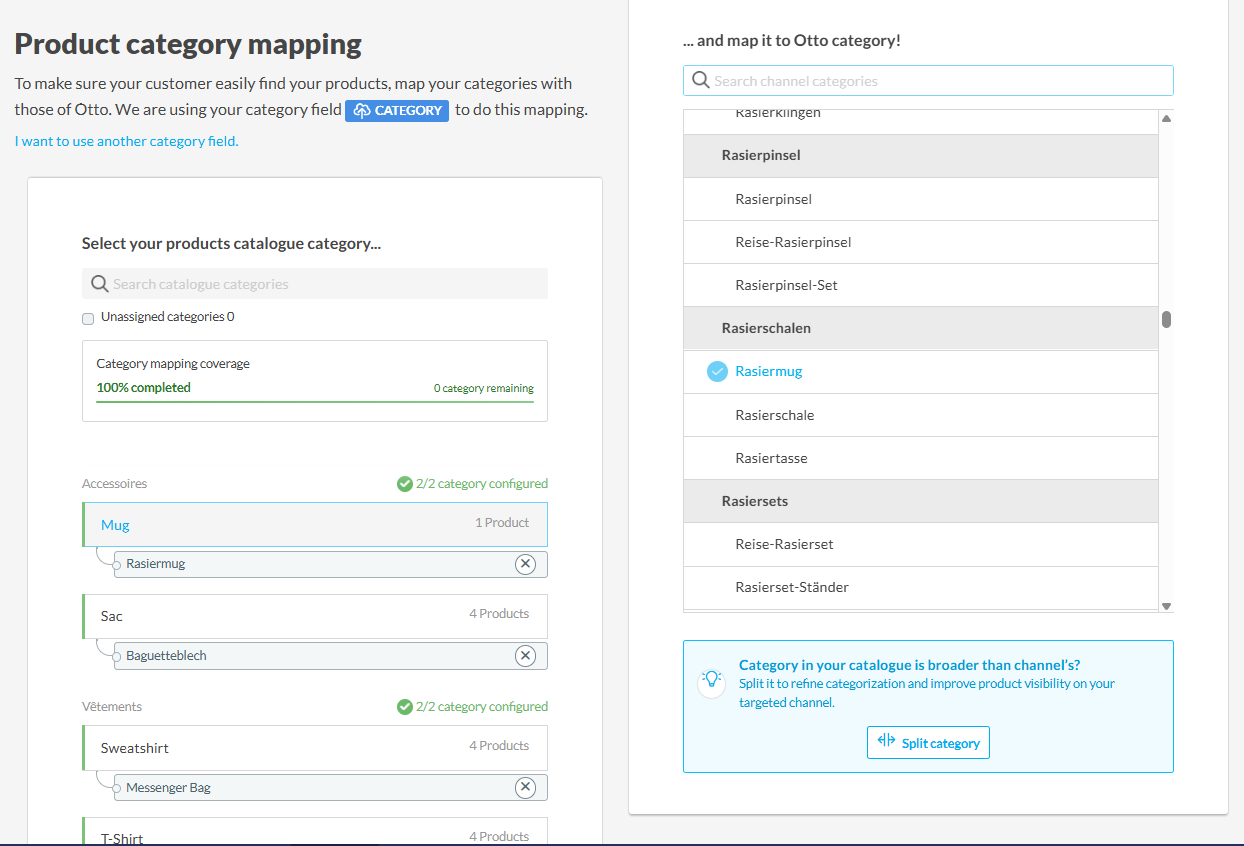The width and height of the screenshot is (1244, 846).
Task: Remove the Baguetteblech mapping from Sac
Action: coord(525,656)
